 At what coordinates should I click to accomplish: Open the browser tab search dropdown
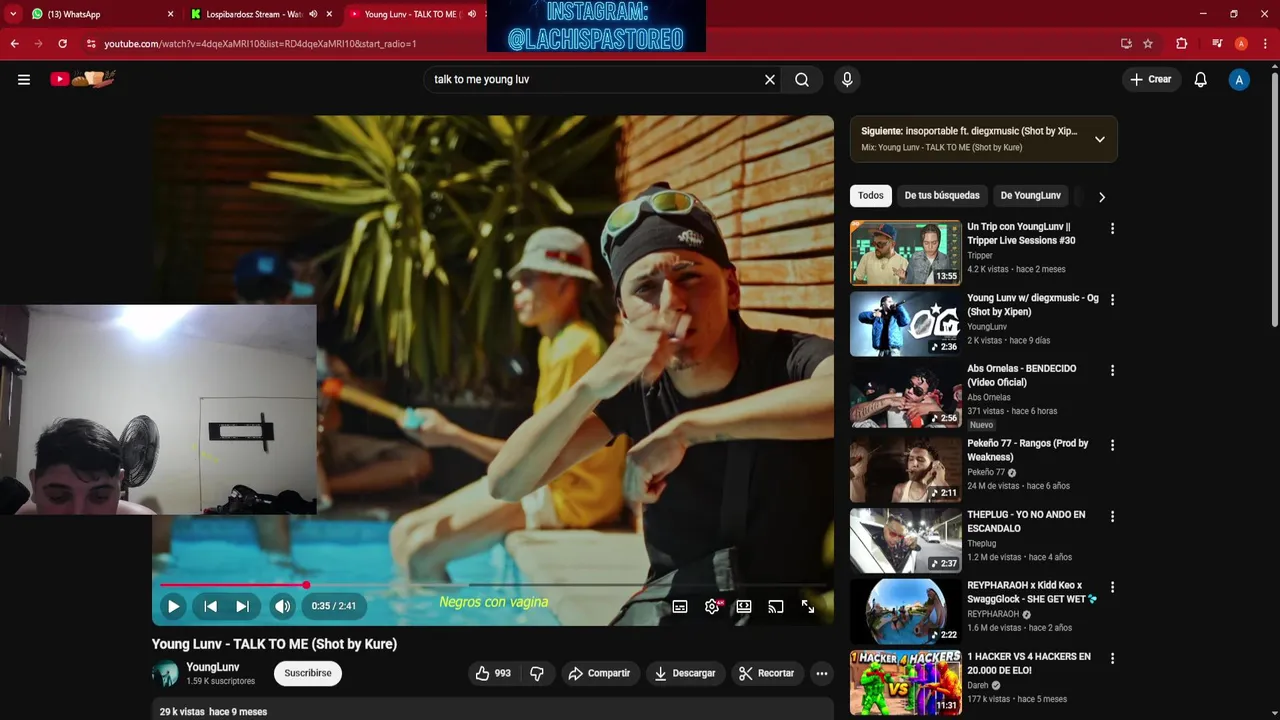pos(13,14)
